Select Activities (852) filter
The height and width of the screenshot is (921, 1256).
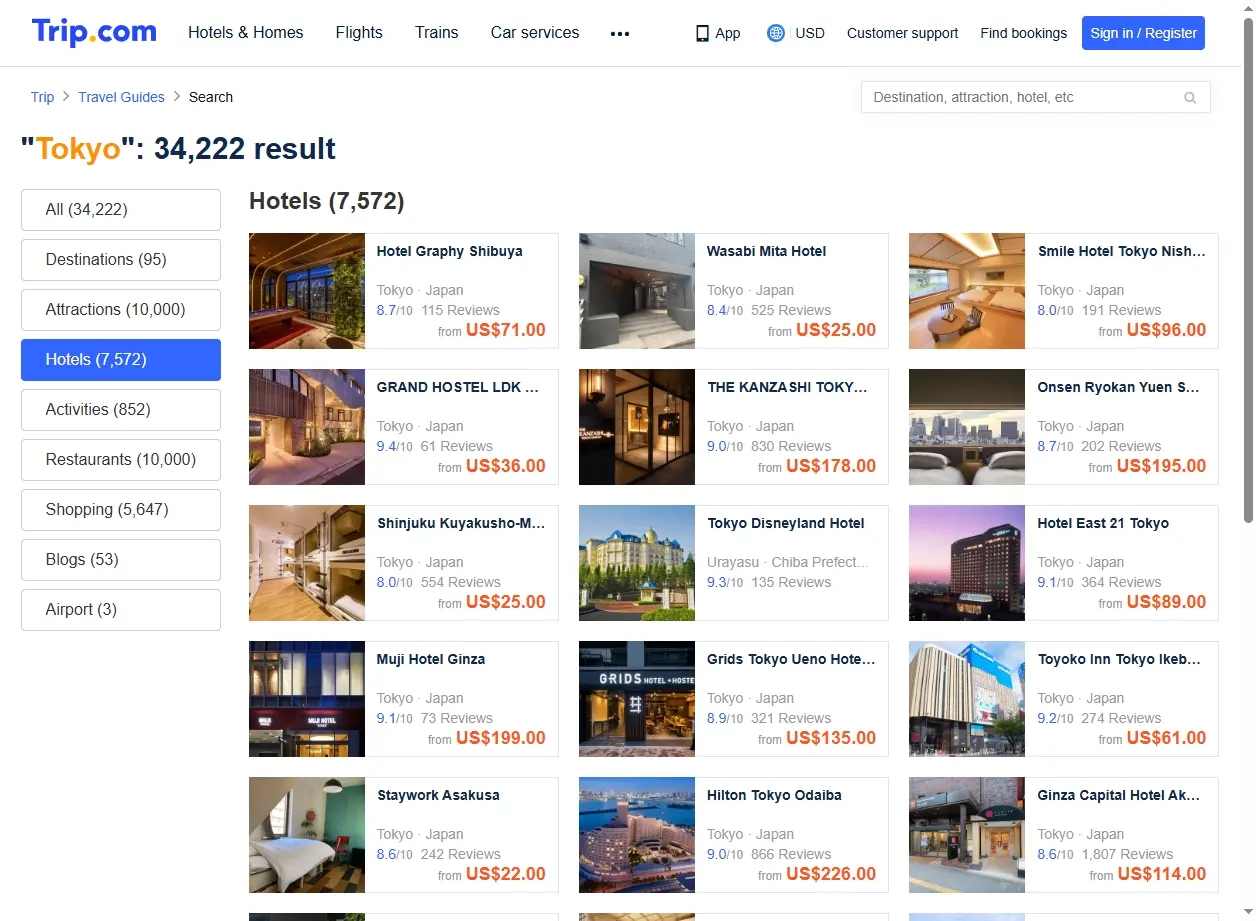(x=121, y=410)
